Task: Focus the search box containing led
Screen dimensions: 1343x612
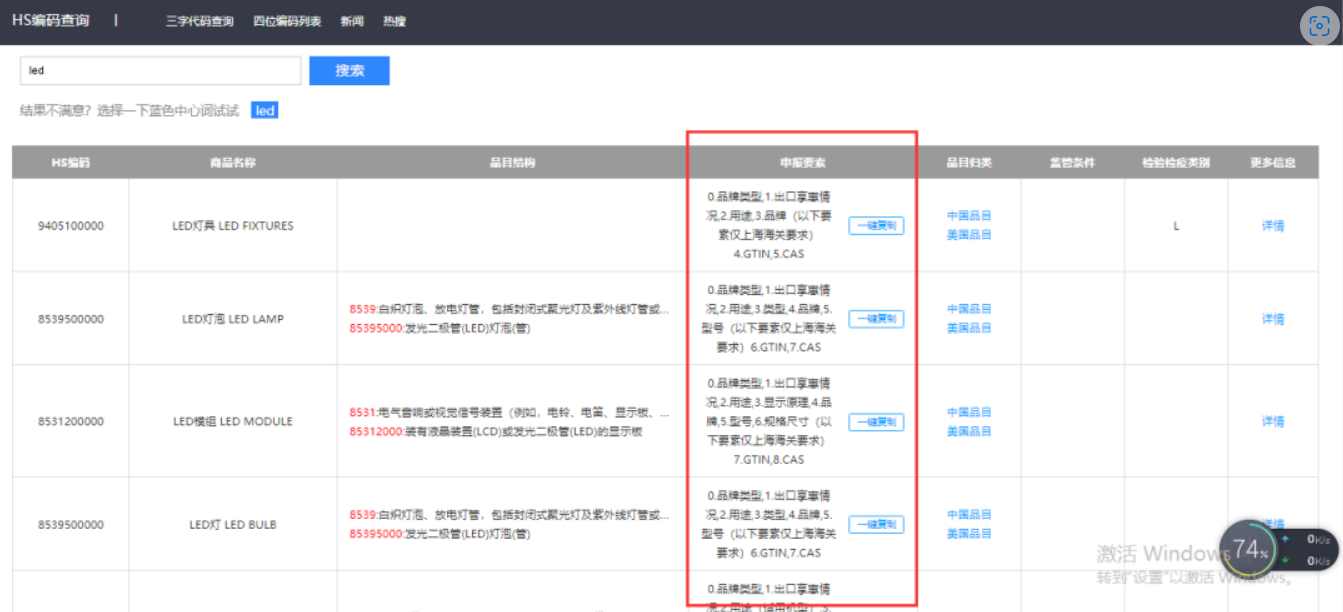Action: (x=161, y=71)
